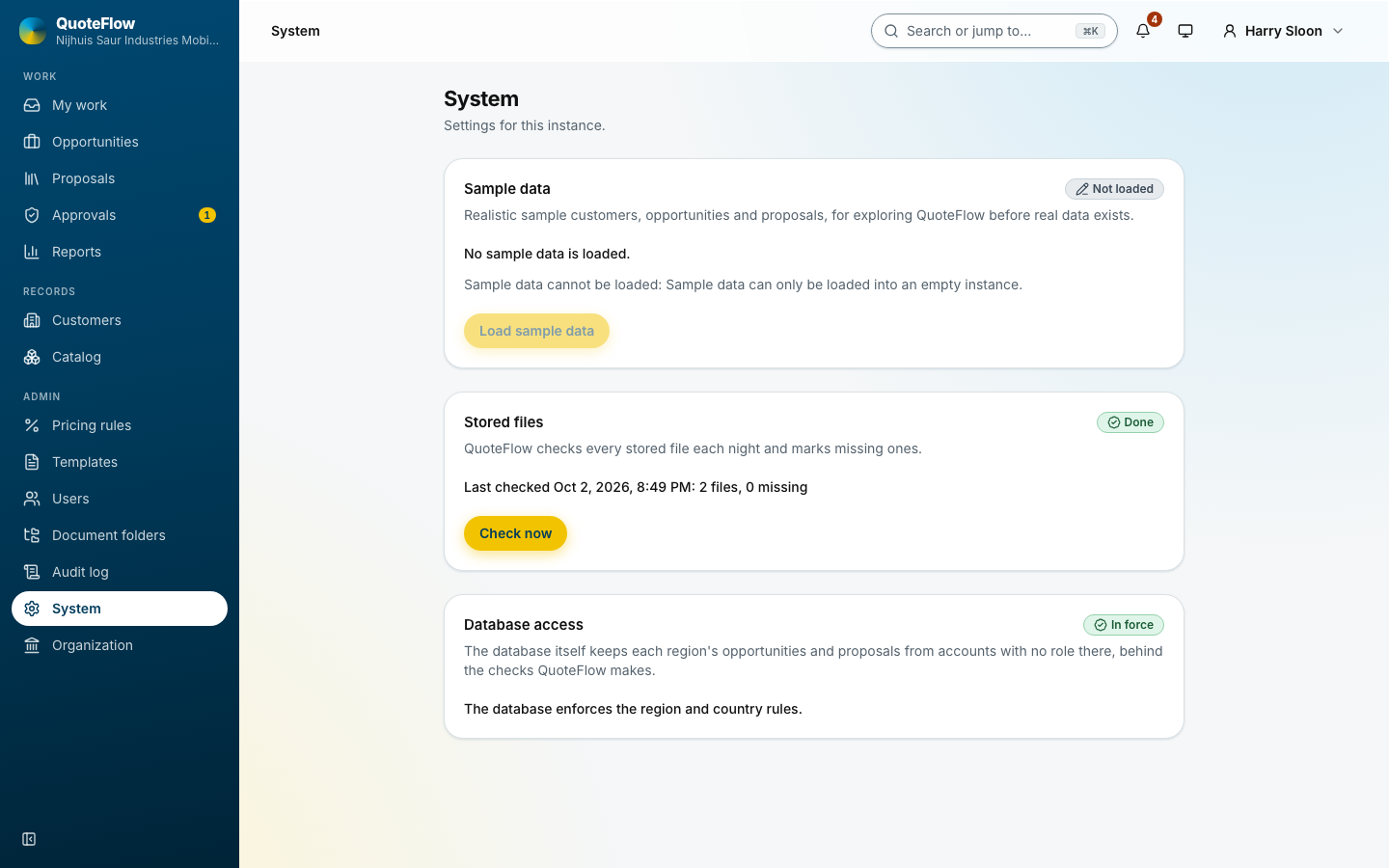The image size is (1389, 868).
Task: Click the Done status badge
Action: pyautogui.click(x=1130, y=422)
